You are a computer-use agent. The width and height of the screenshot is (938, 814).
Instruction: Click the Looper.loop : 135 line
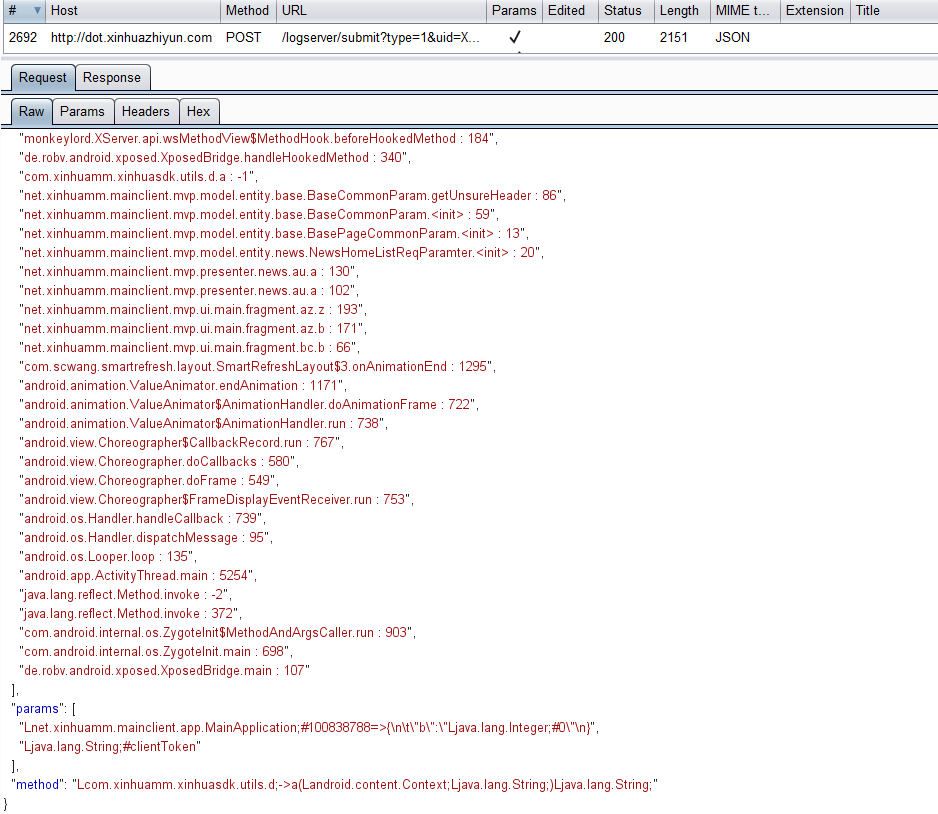tap(108, 557)
